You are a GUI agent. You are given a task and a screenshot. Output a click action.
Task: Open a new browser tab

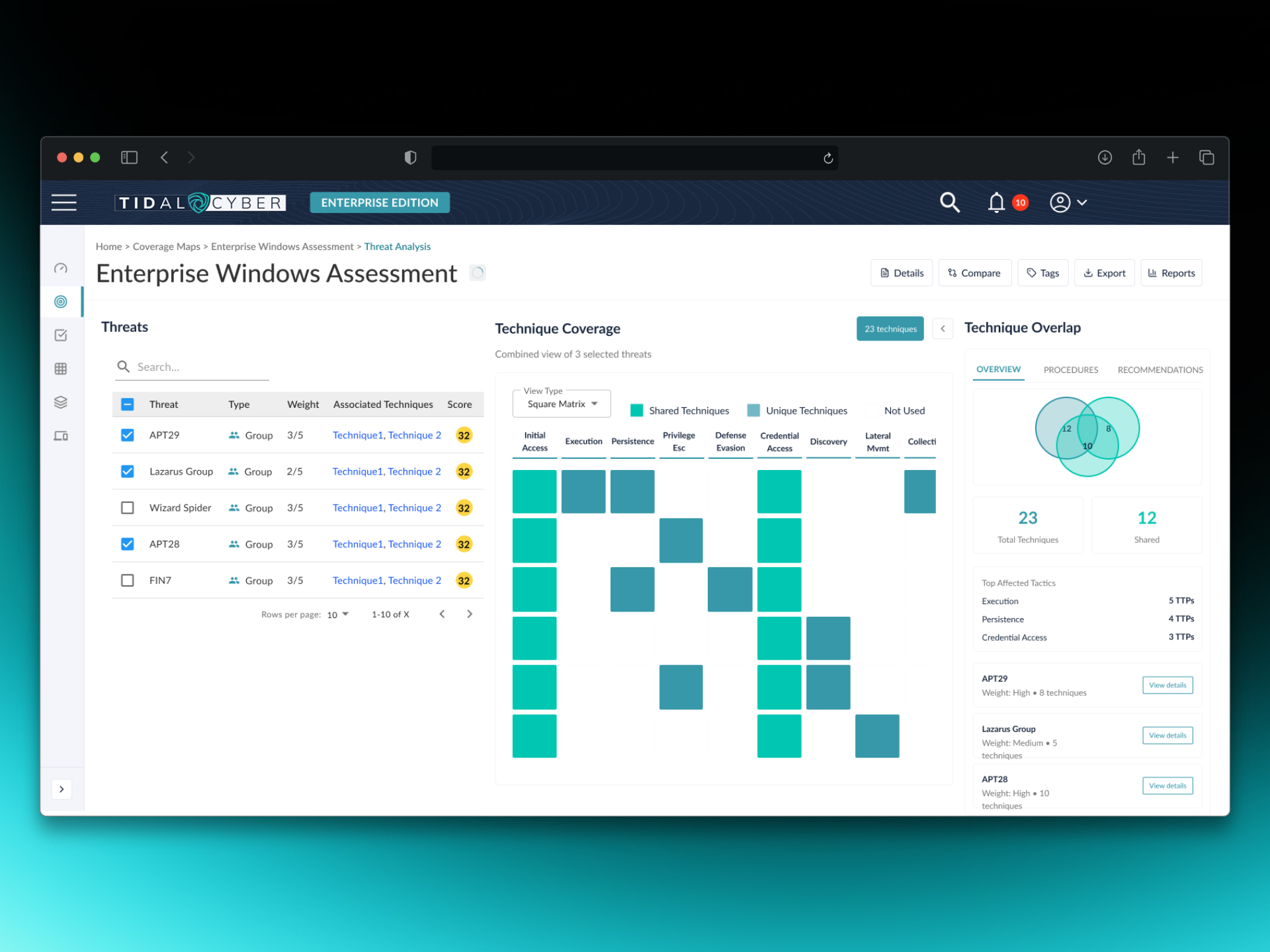[x=1173, y=157]
